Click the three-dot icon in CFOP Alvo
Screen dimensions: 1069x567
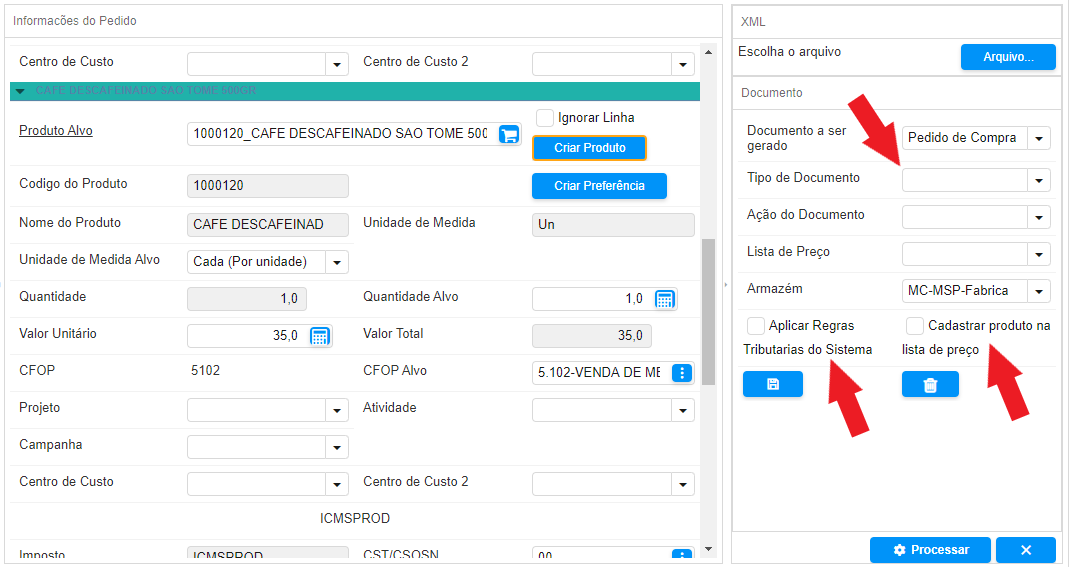(x=682, y=373)
